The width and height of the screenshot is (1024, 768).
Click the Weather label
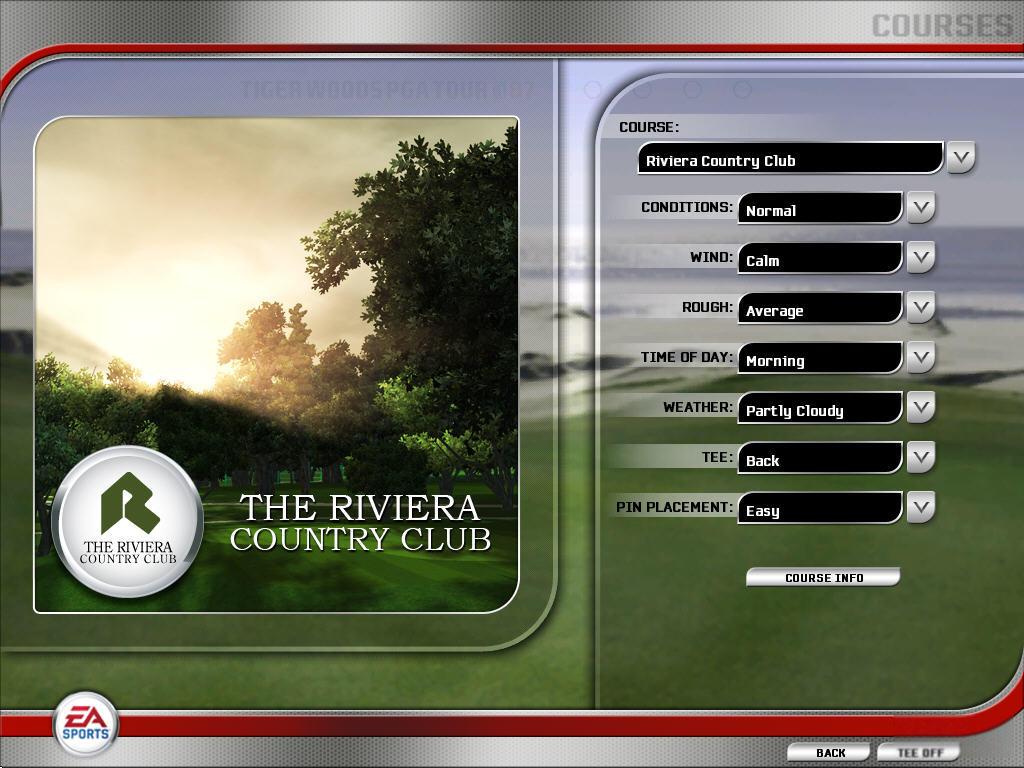click(x=698, y=407)
